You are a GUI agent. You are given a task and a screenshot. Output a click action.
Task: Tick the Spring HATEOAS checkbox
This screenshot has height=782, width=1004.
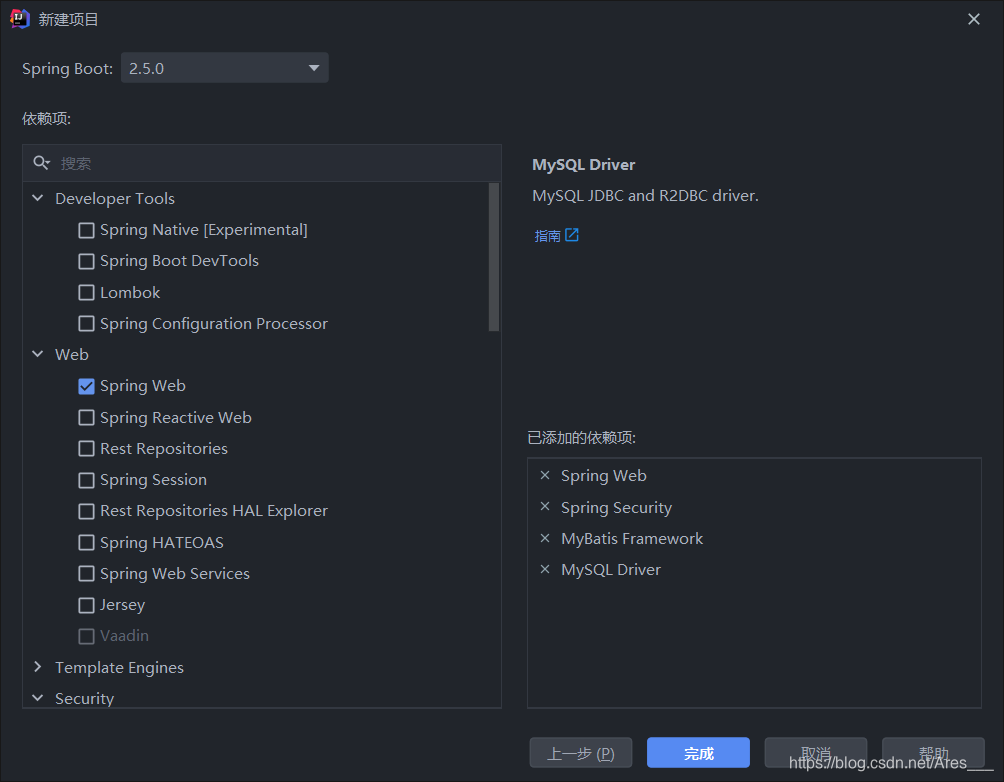pyautogui.click(x=86, y=542)
